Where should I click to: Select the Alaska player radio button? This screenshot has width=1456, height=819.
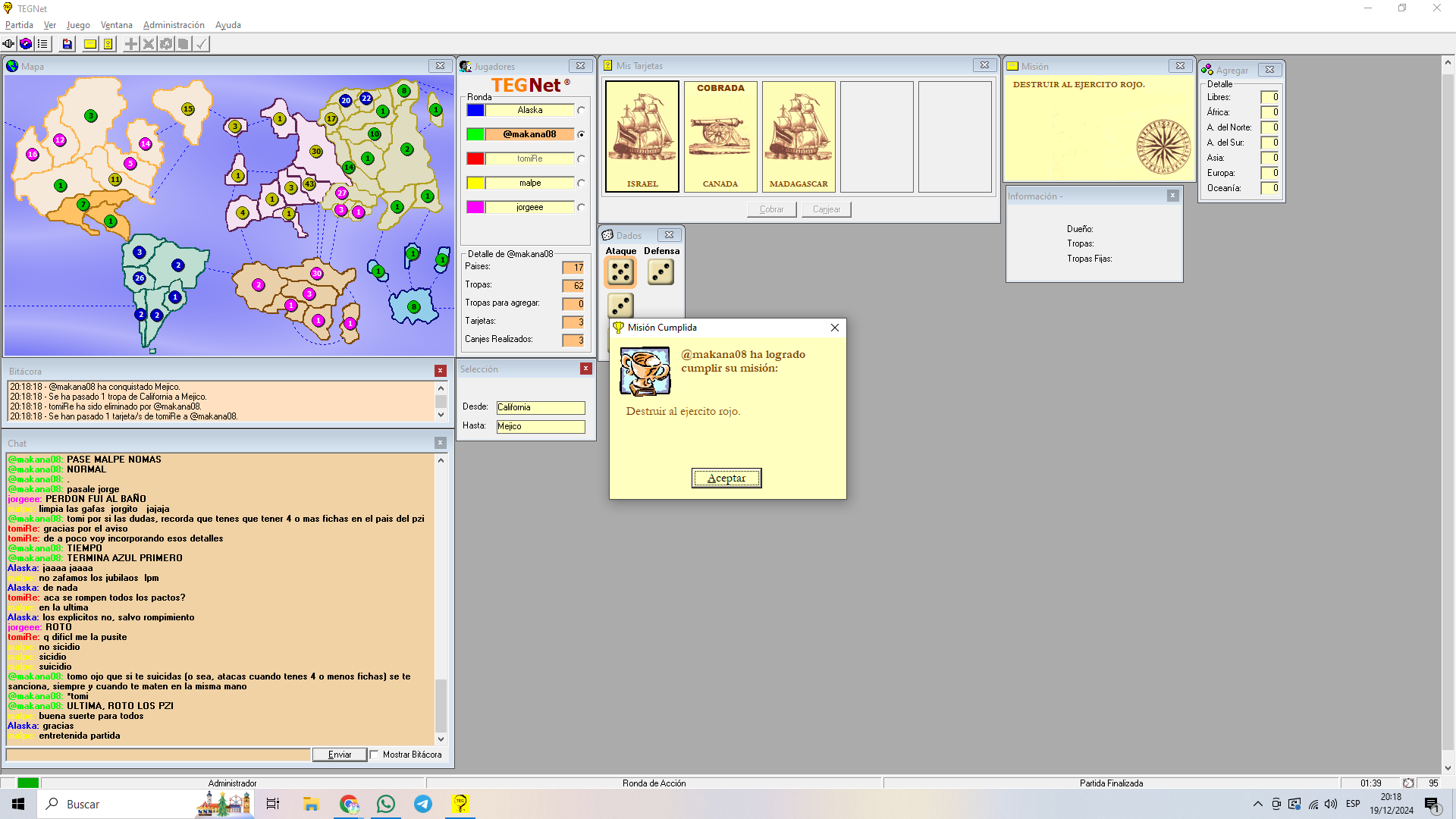[x=581, y=111]
